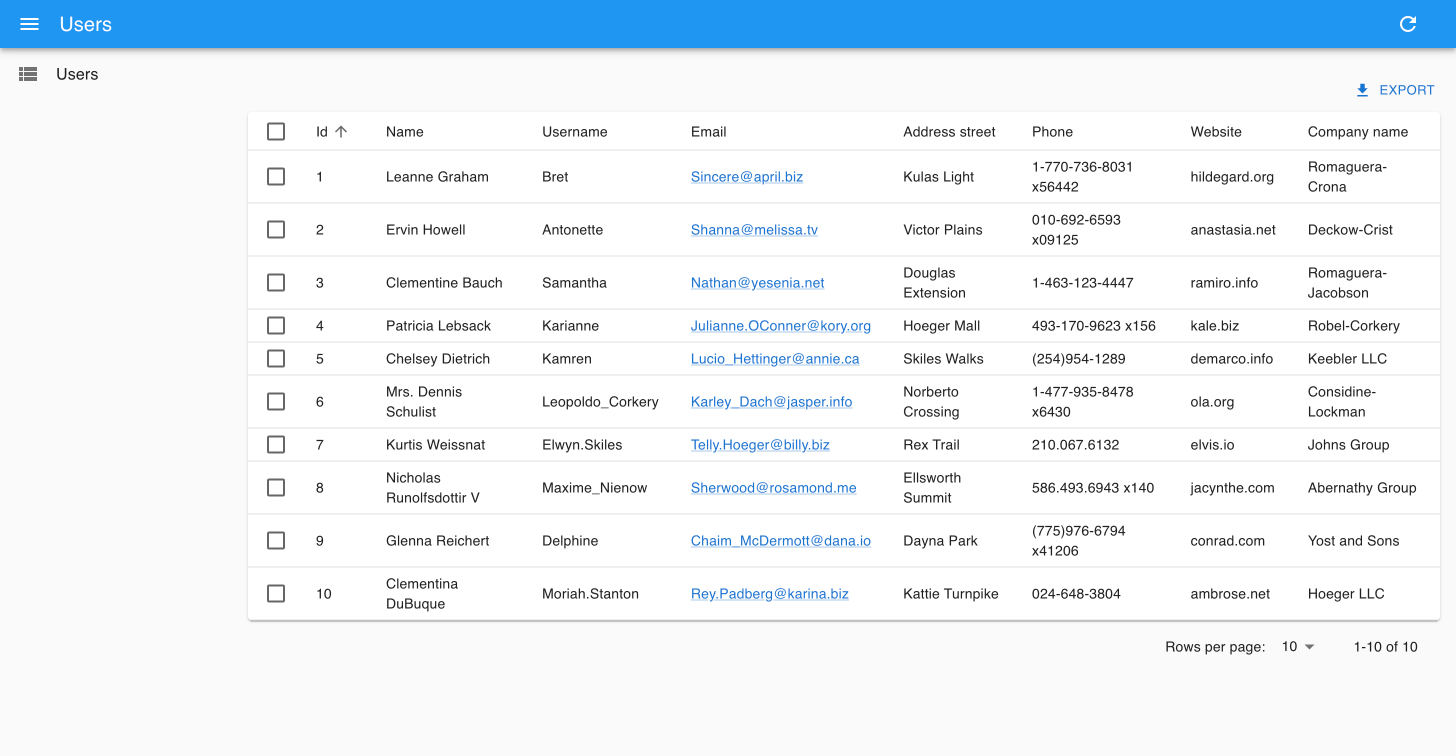
Task: Check the box for Kurtis Weissnat's row
Action: [276, 444]
